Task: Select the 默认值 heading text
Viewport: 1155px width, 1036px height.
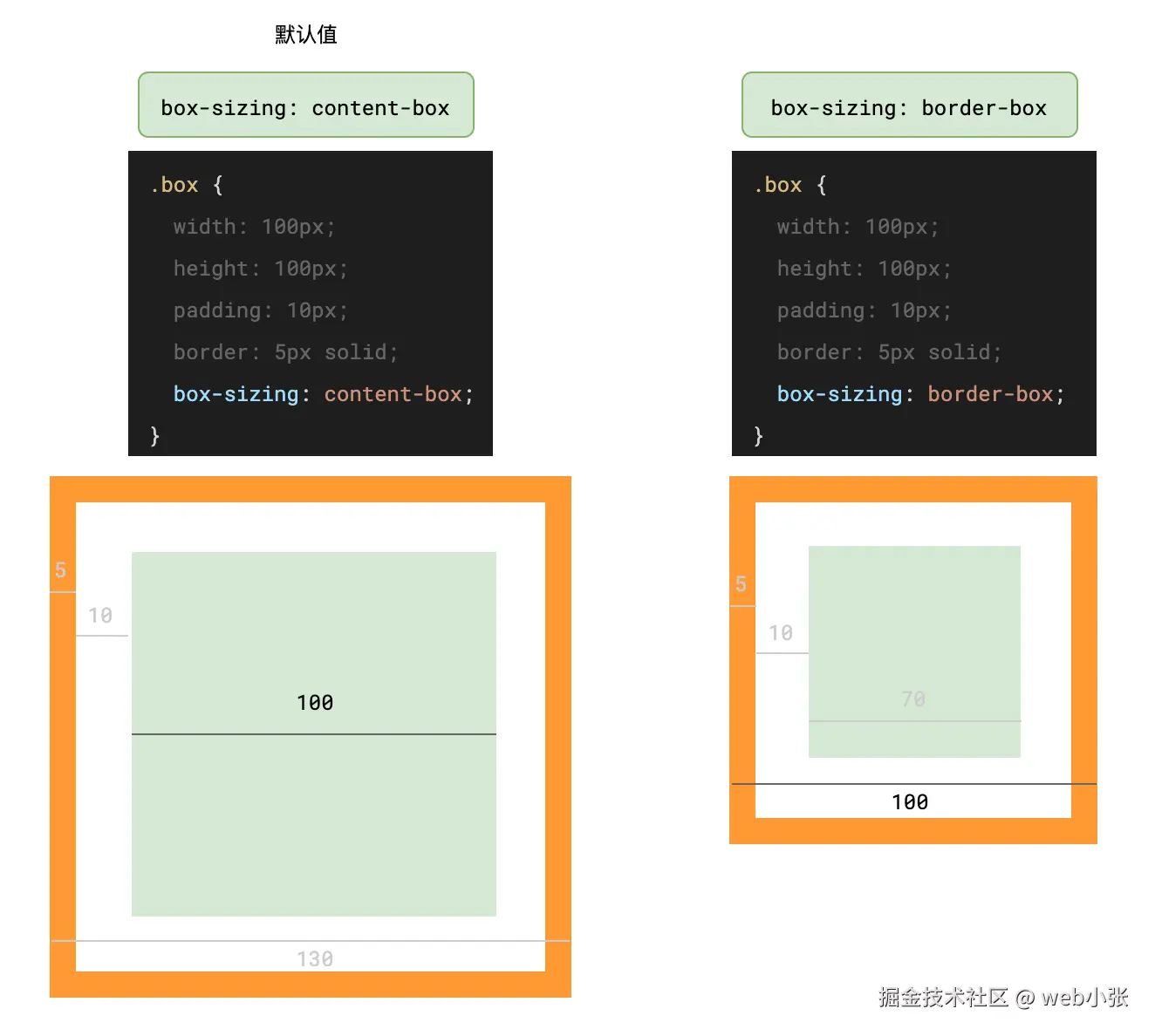Action: tap(306, 34)
